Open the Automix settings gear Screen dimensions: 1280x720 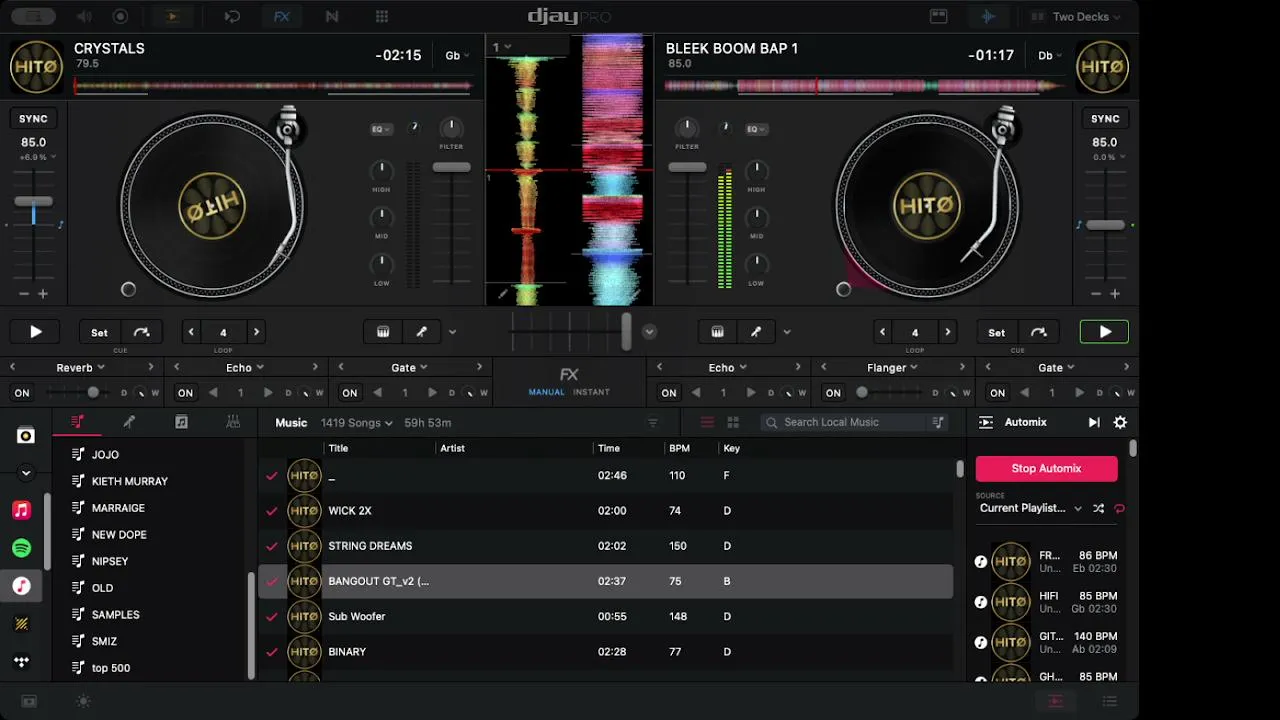(x=1120, y=423)
